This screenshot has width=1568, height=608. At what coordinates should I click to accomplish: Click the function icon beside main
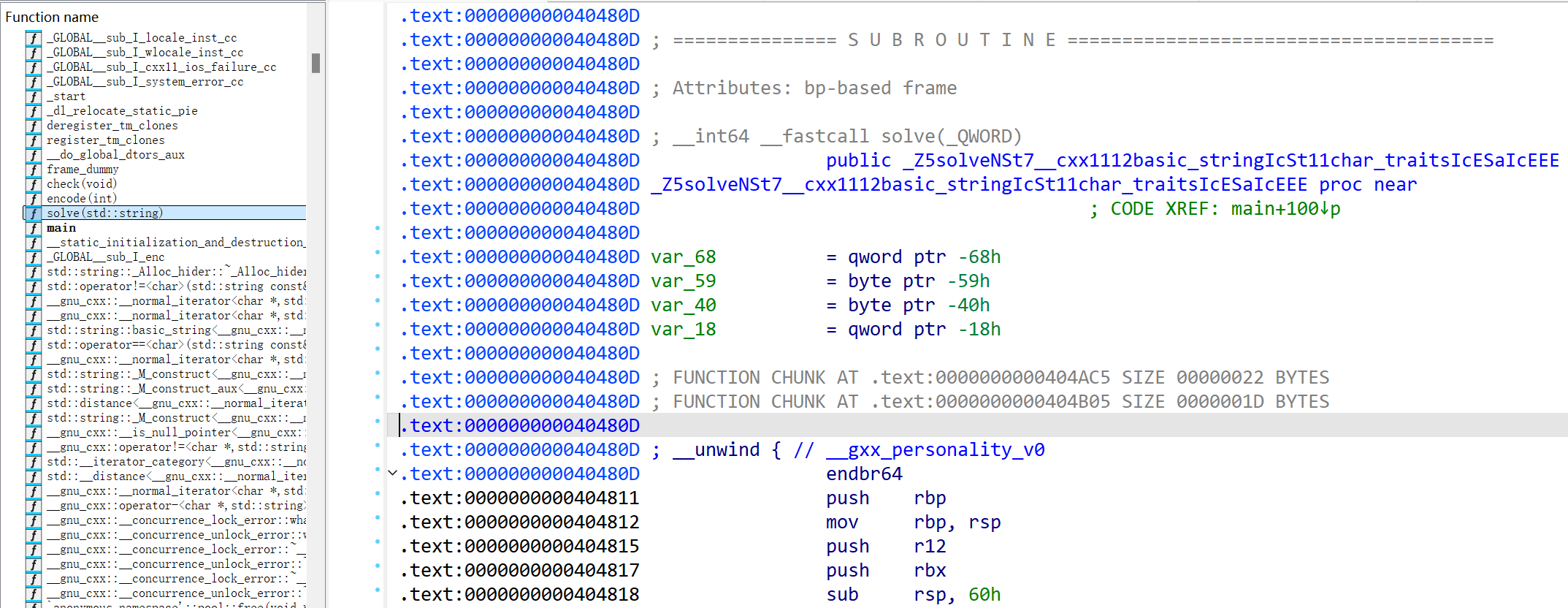pos(33,228)
